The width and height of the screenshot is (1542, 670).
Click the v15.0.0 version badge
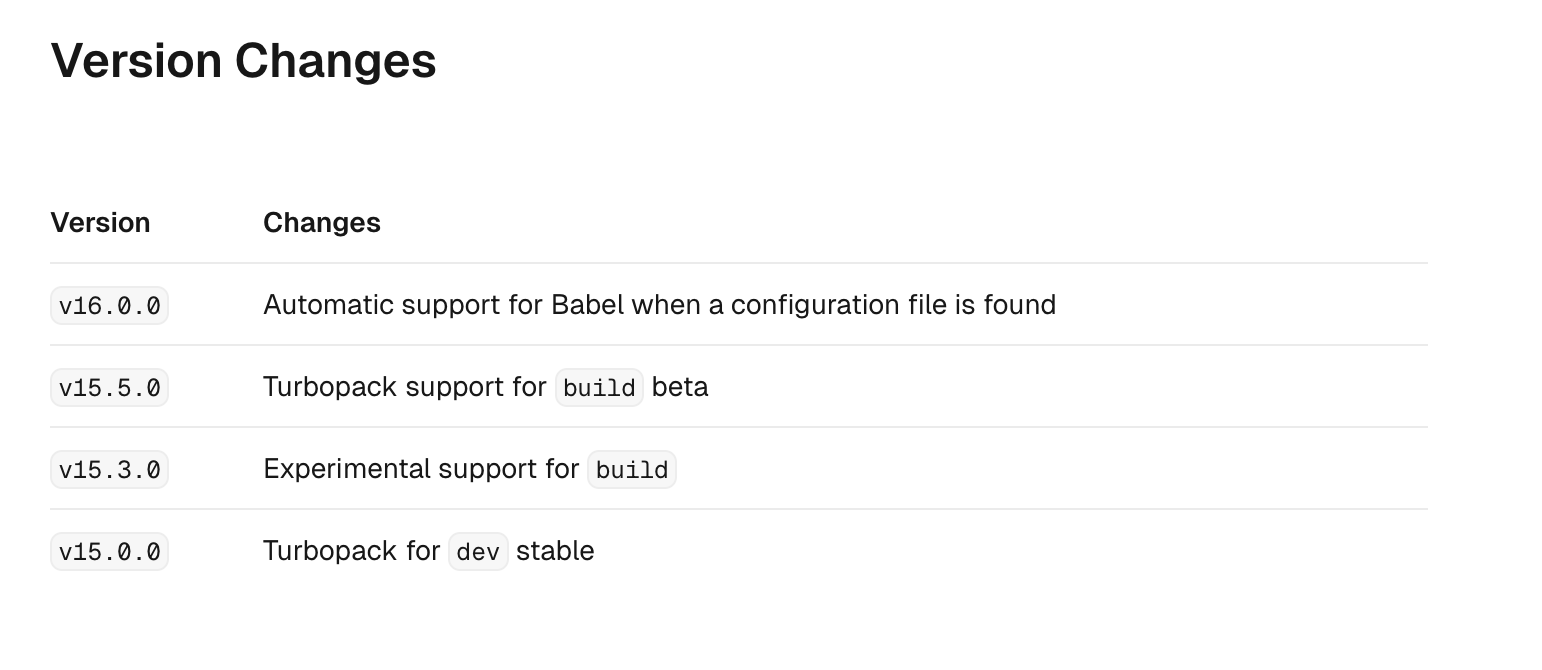[x=109, y=551]
